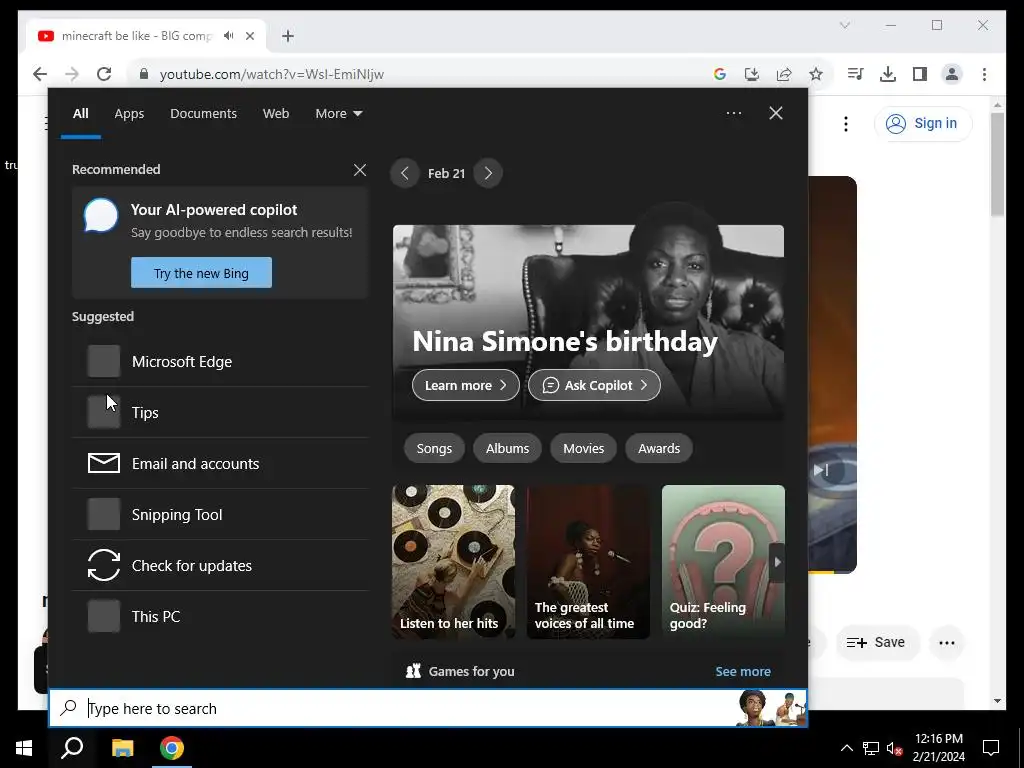Image resolution: width=1024 pixels, height=768 pixels.
Task: Click the YouTube Sign in button
Action: tap(923, 123)
